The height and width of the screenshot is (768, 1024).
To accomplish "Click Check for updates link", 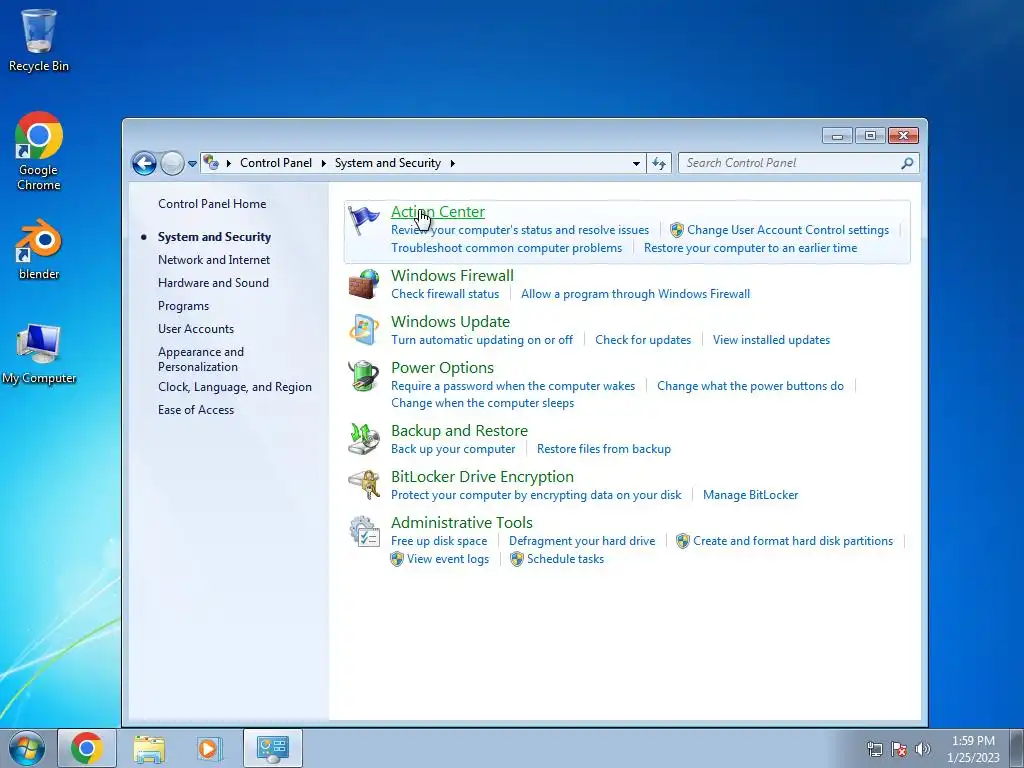I will click(643, 340).
